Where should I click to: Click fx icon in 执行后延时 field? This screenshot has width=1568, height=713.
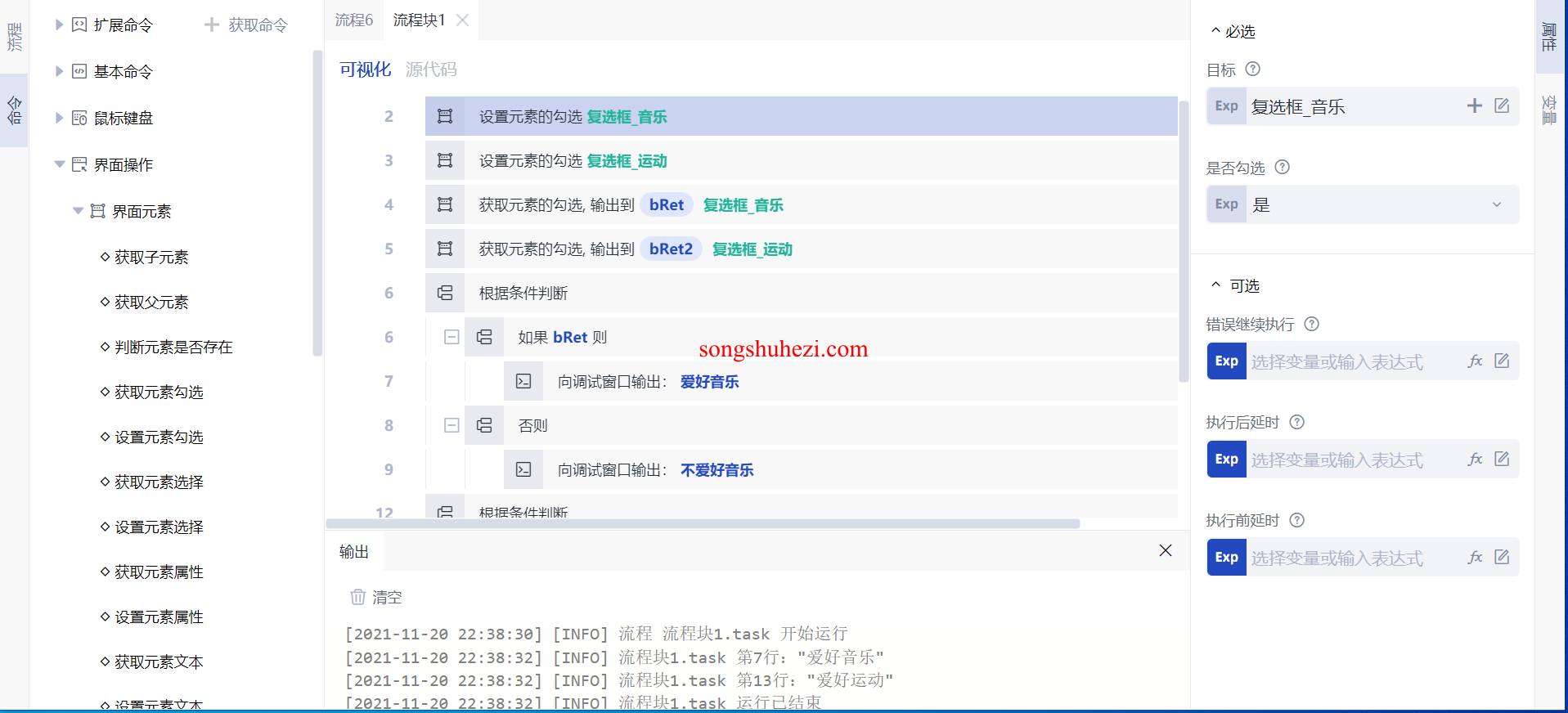pos(1476,459)
